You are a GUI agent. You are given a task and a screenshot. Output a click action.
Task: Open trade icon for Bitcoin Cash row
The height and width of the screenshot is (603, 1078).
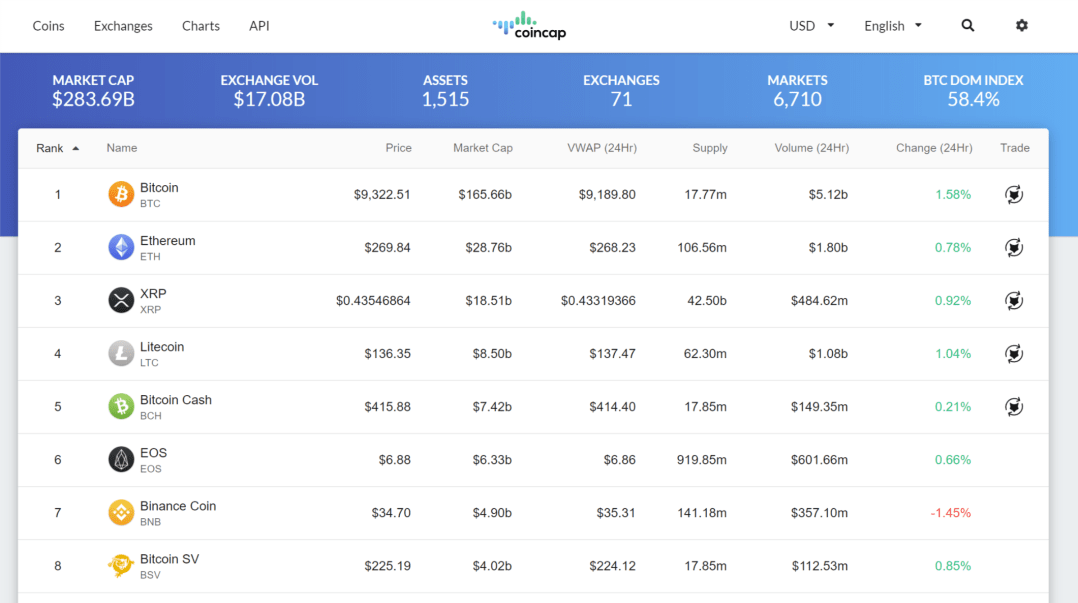(1014, 407)
